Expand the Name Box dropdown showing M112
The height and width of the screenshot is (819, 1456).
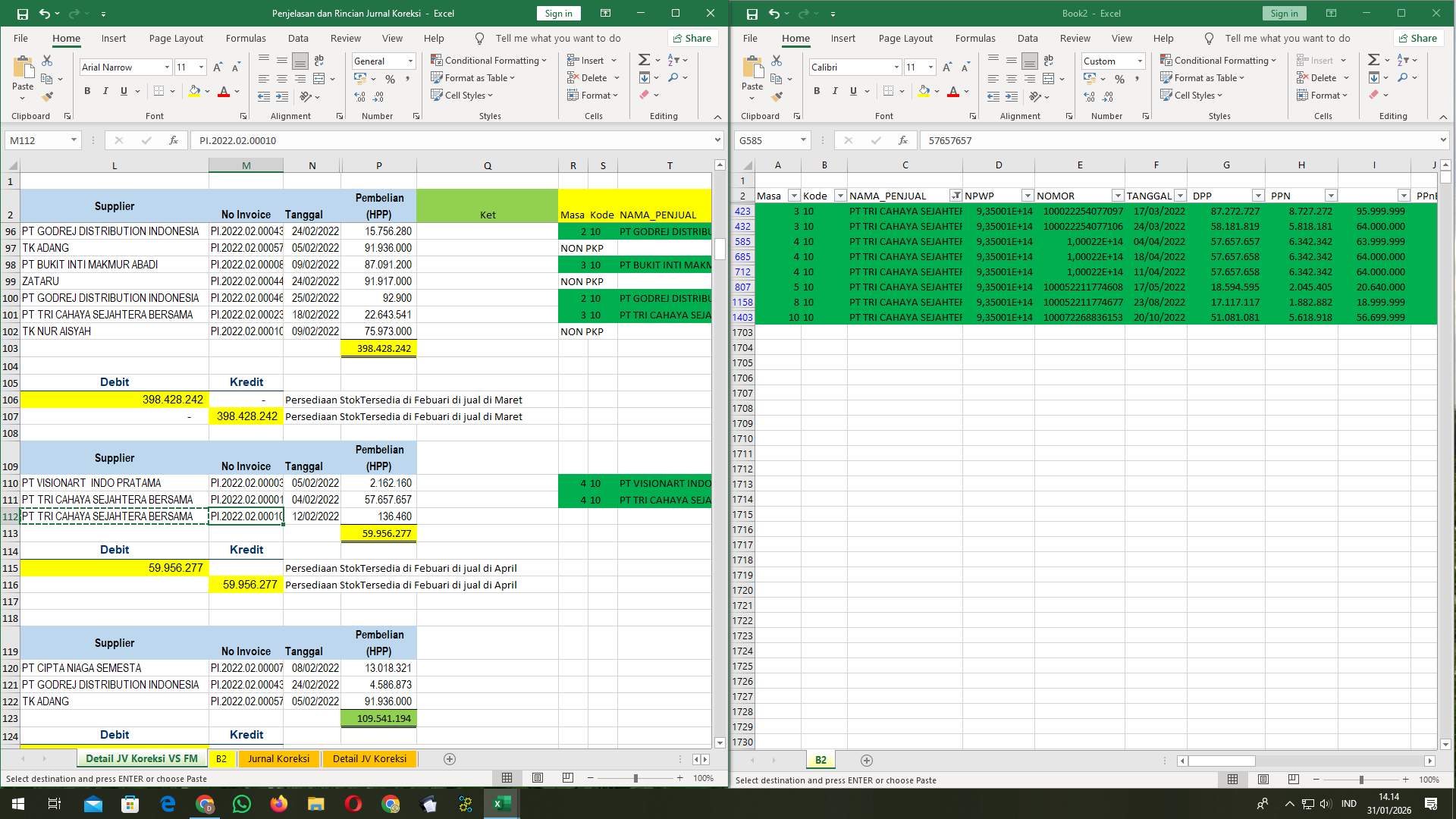pyautogui.click(x=74, y=140)
